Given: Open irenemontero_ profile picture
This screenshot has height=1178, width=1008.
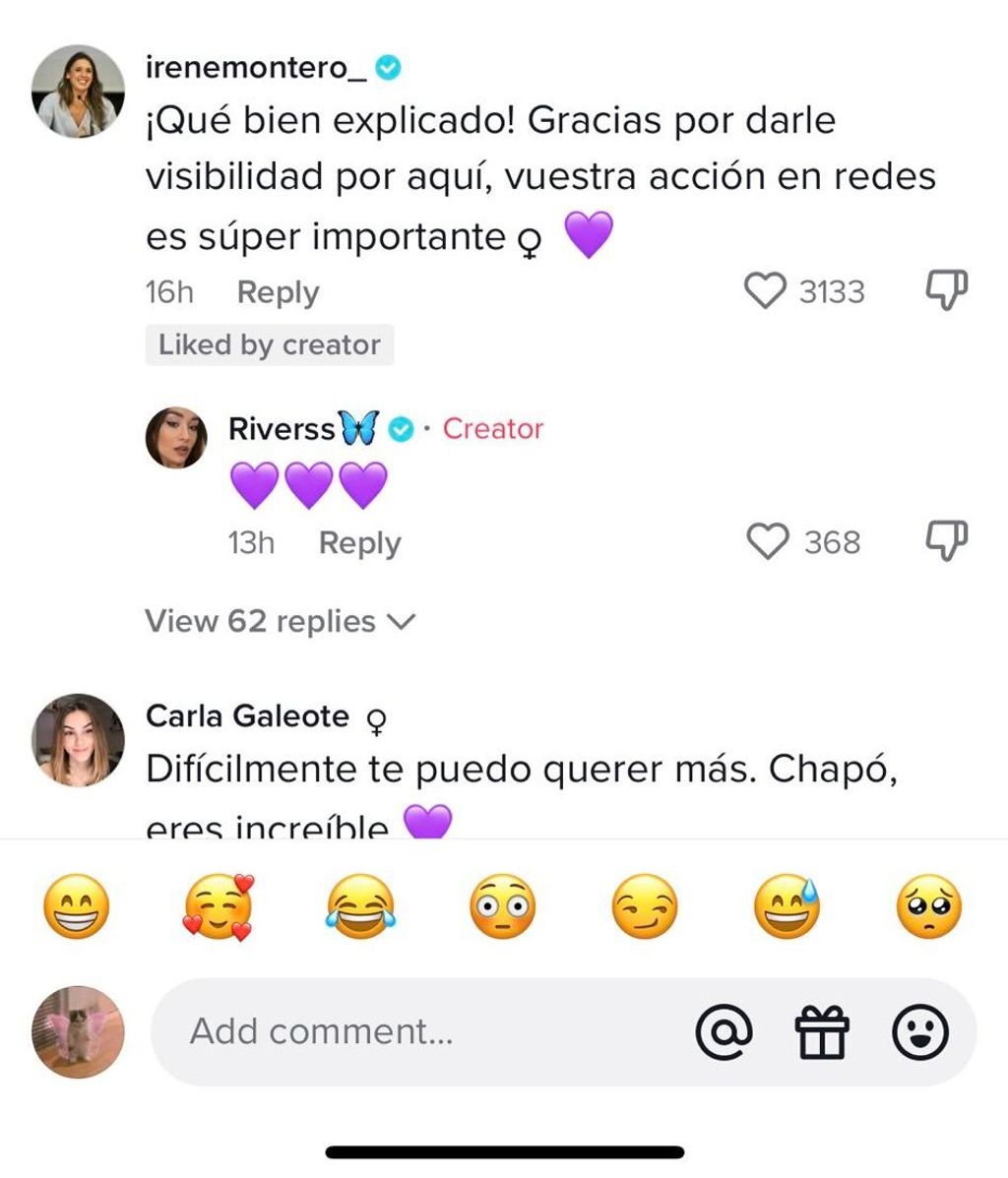Looking at the screenshot, I should 79,91.
